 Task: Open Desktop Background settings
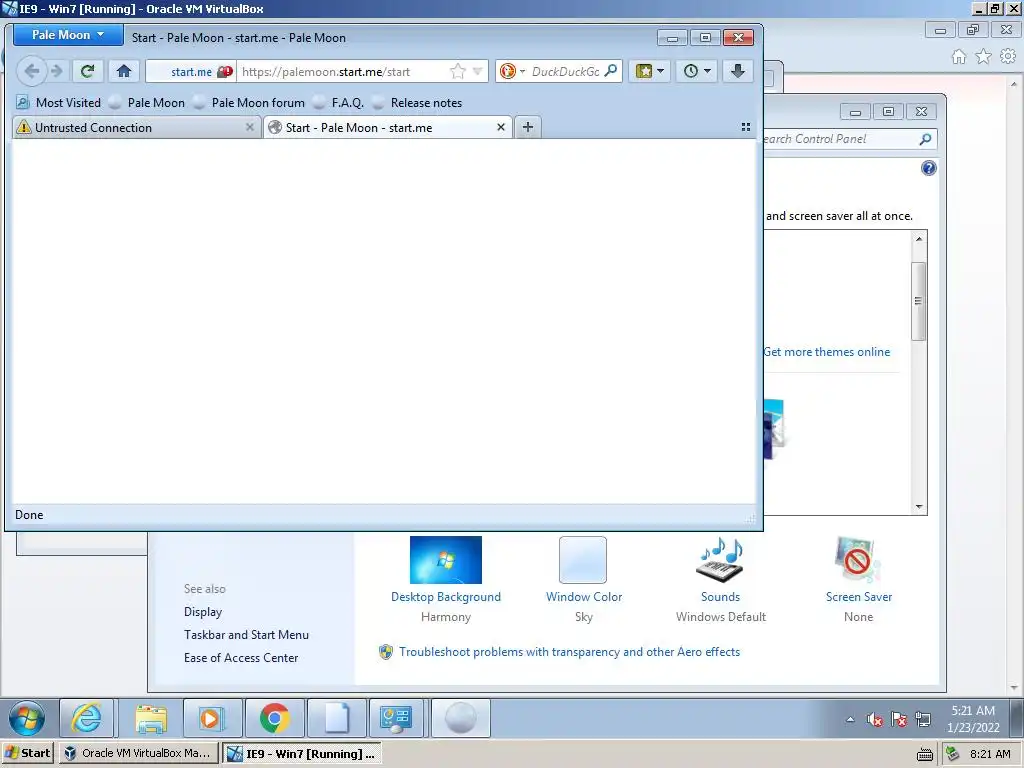click(446, 560)
